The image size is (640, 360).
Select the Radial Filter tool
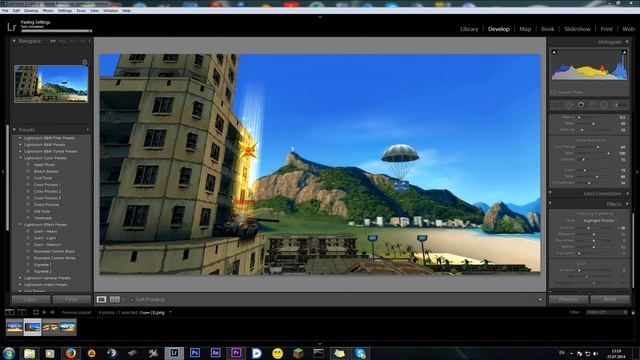coord(604,105)
